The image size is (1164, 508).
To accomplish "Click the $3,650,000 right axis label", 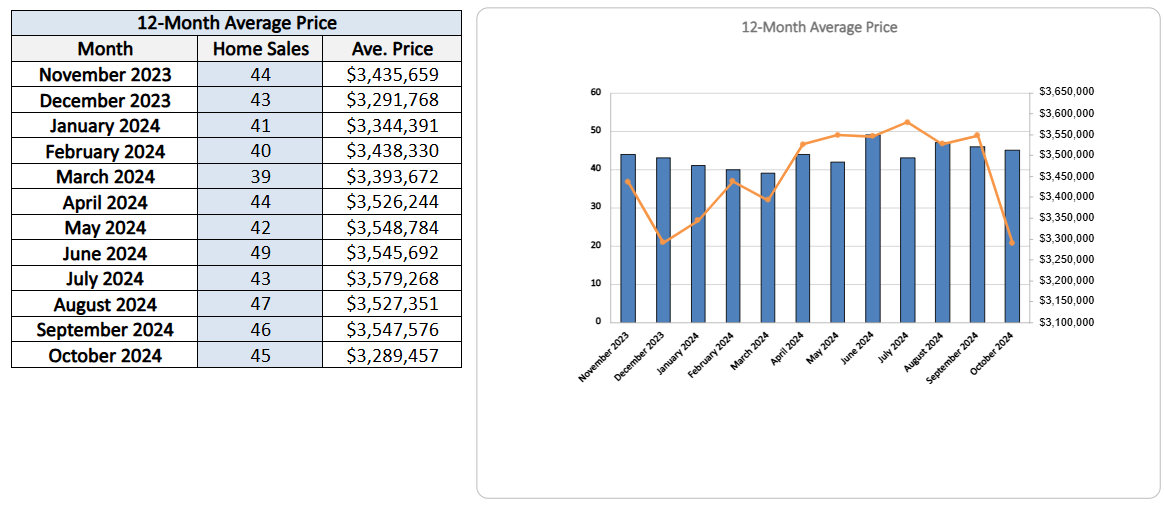I will (1065, 92).
